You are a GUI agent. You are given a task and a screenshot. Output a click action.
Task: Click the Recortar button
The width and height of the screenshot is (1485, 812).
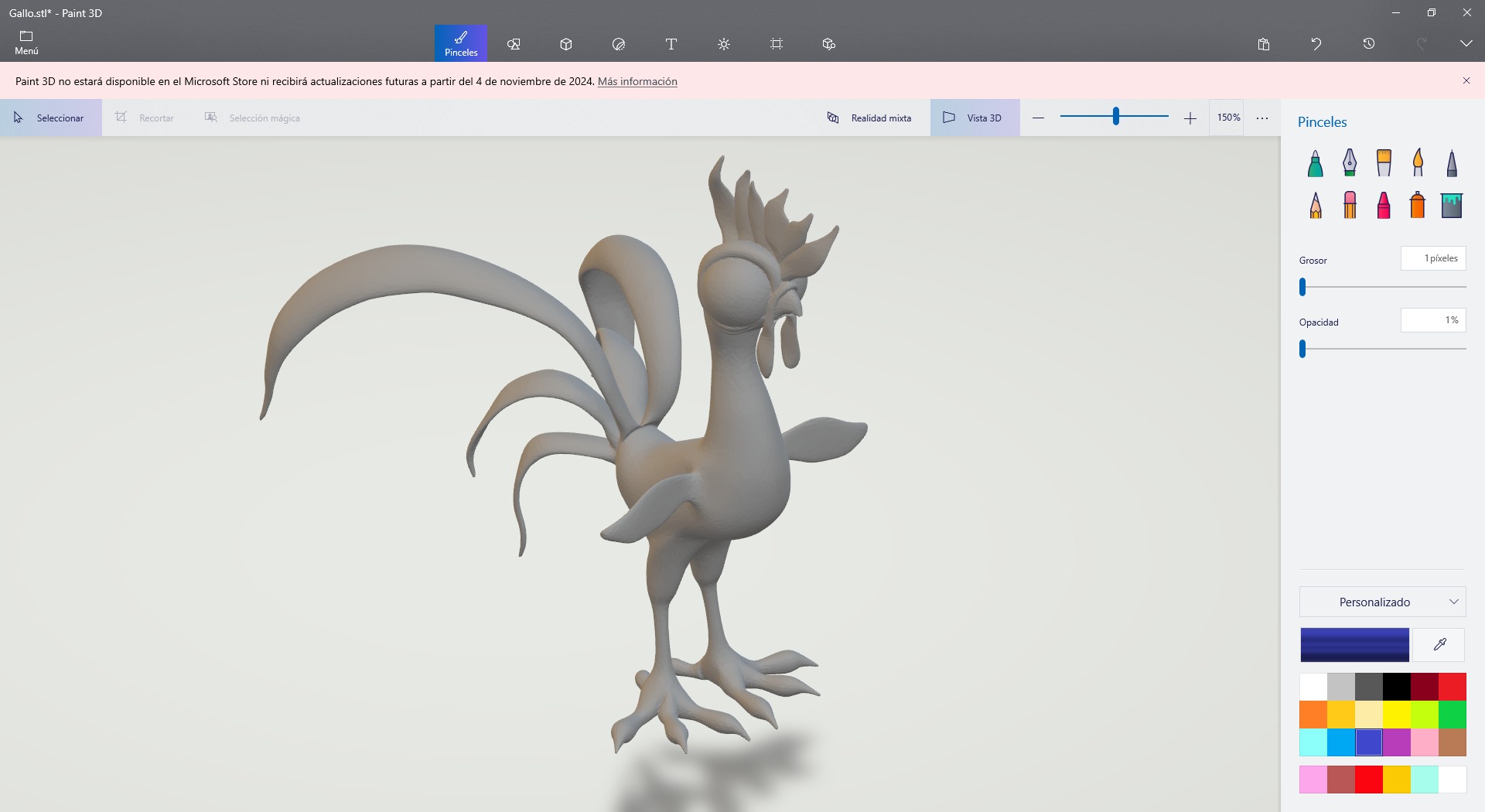click(145, 118)
